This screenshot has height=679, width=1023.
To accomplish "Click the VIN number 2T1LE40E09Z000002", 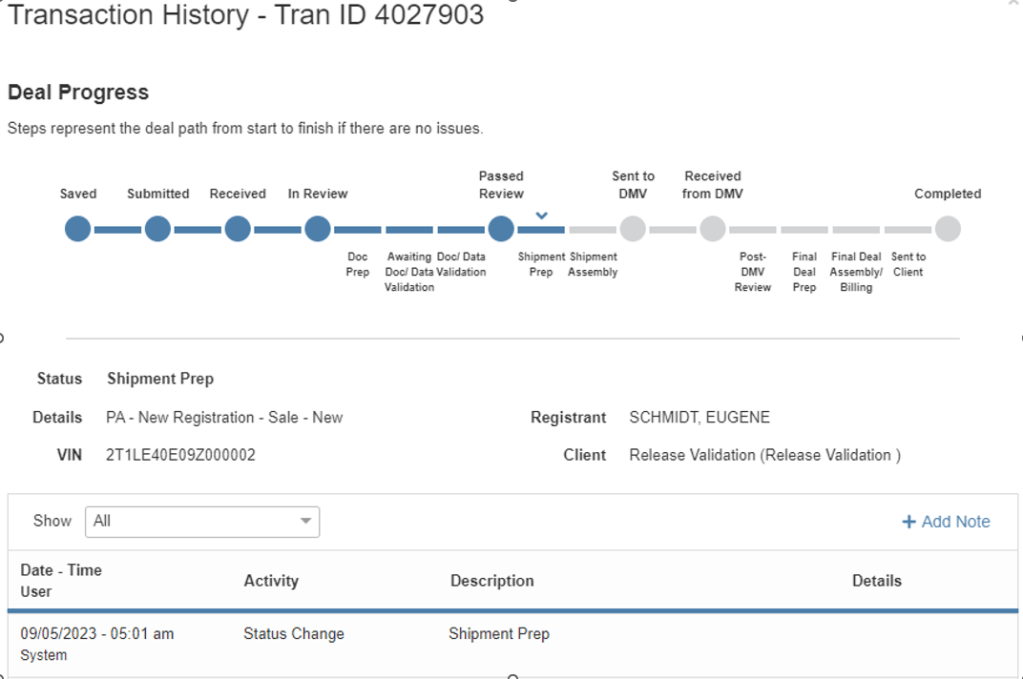I will pos(181,455).
